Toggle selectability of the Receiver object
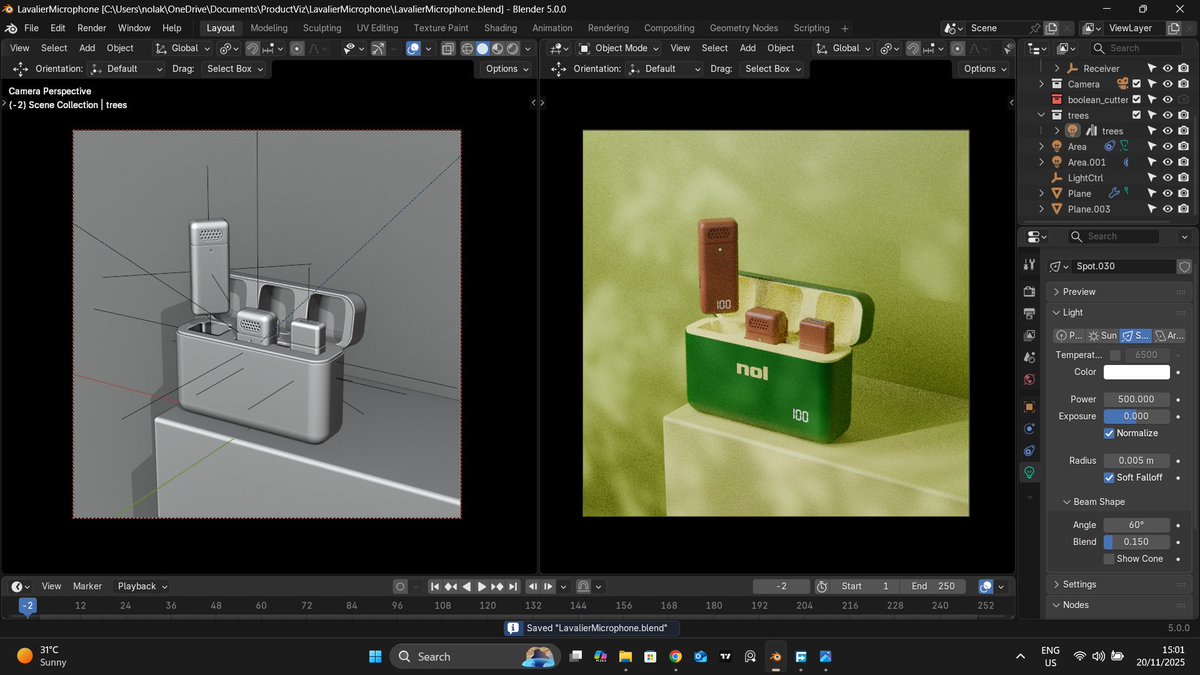Image resolution: width=1200 pixels, height=675 pixels. click(1151, 68)
